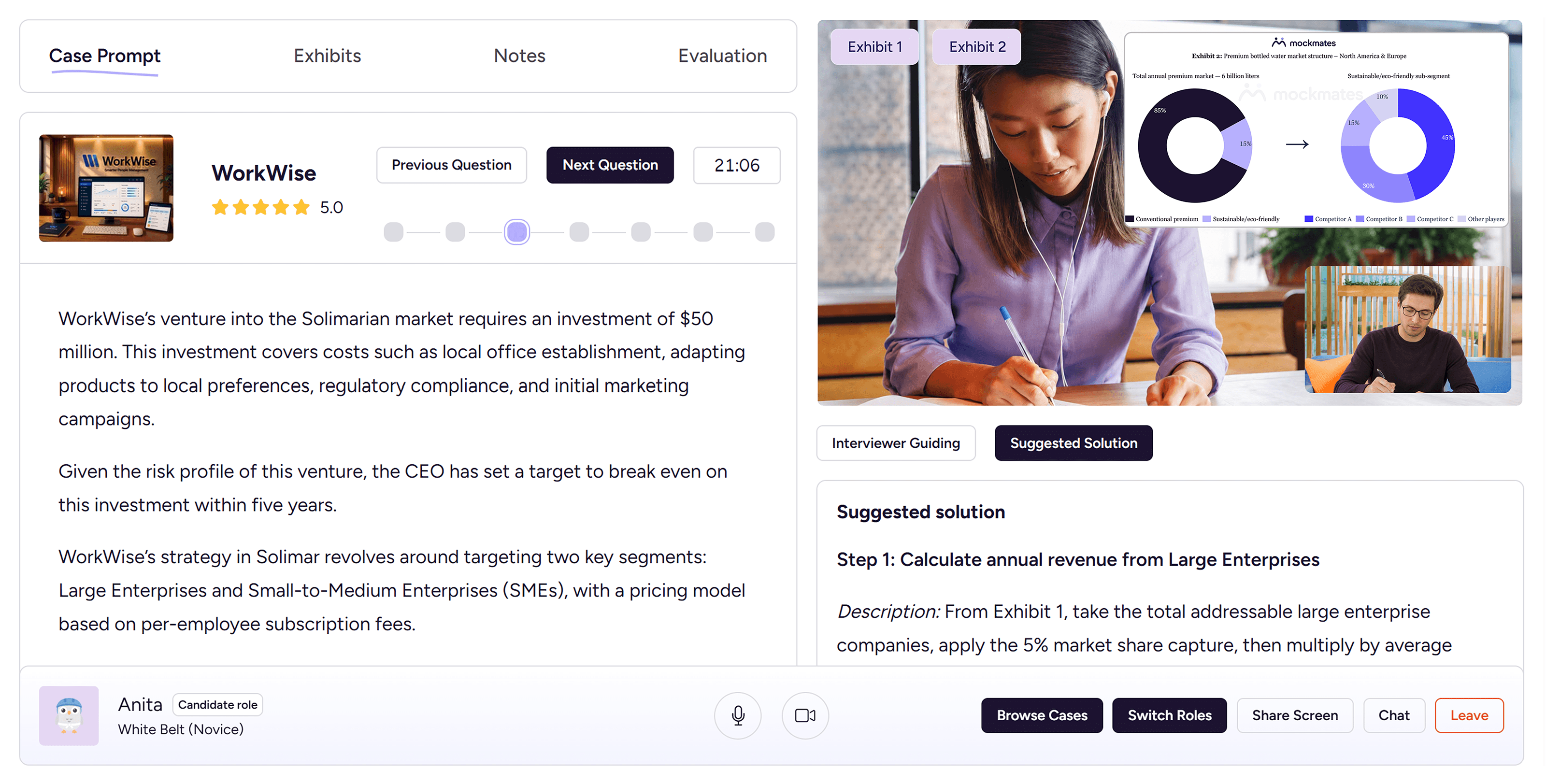Mute the microphone icon button

pyautogui.click(x=738, y=715)
